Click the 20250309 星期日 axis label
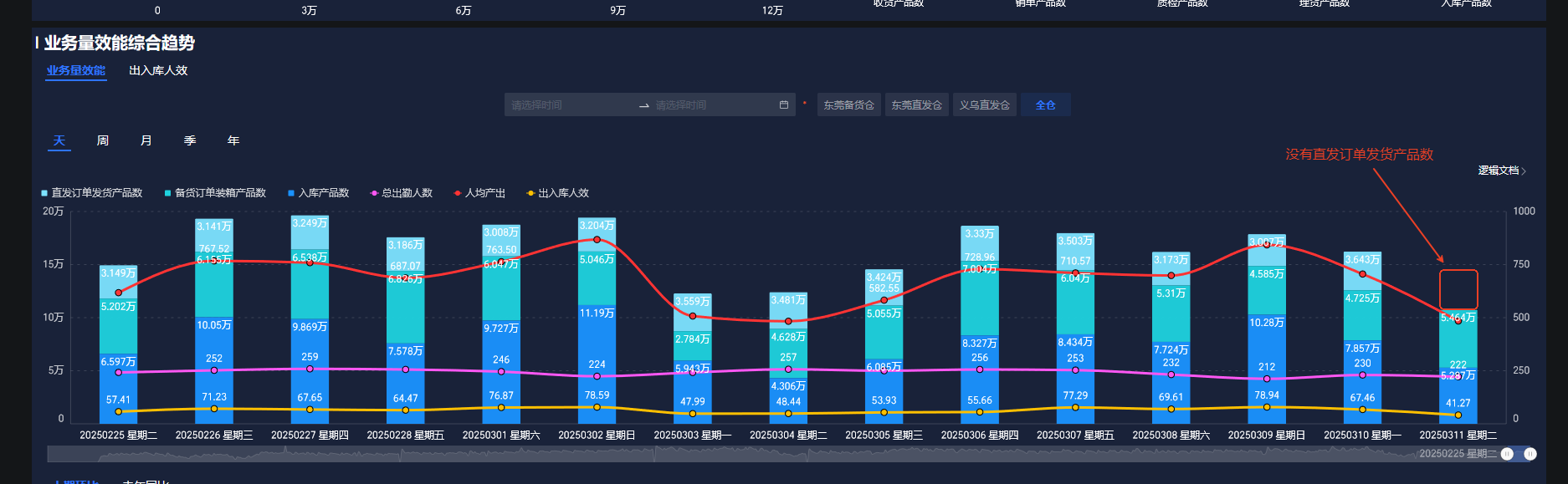 [1267, 435]
